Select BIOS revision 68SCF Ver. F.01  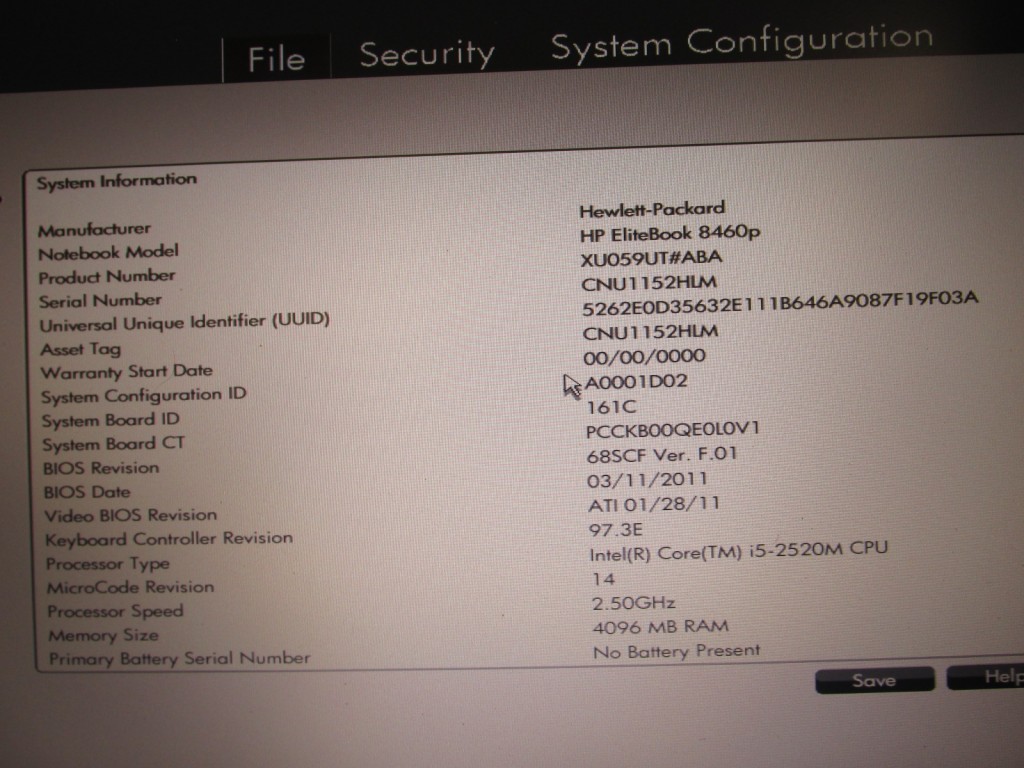[662, 455]
